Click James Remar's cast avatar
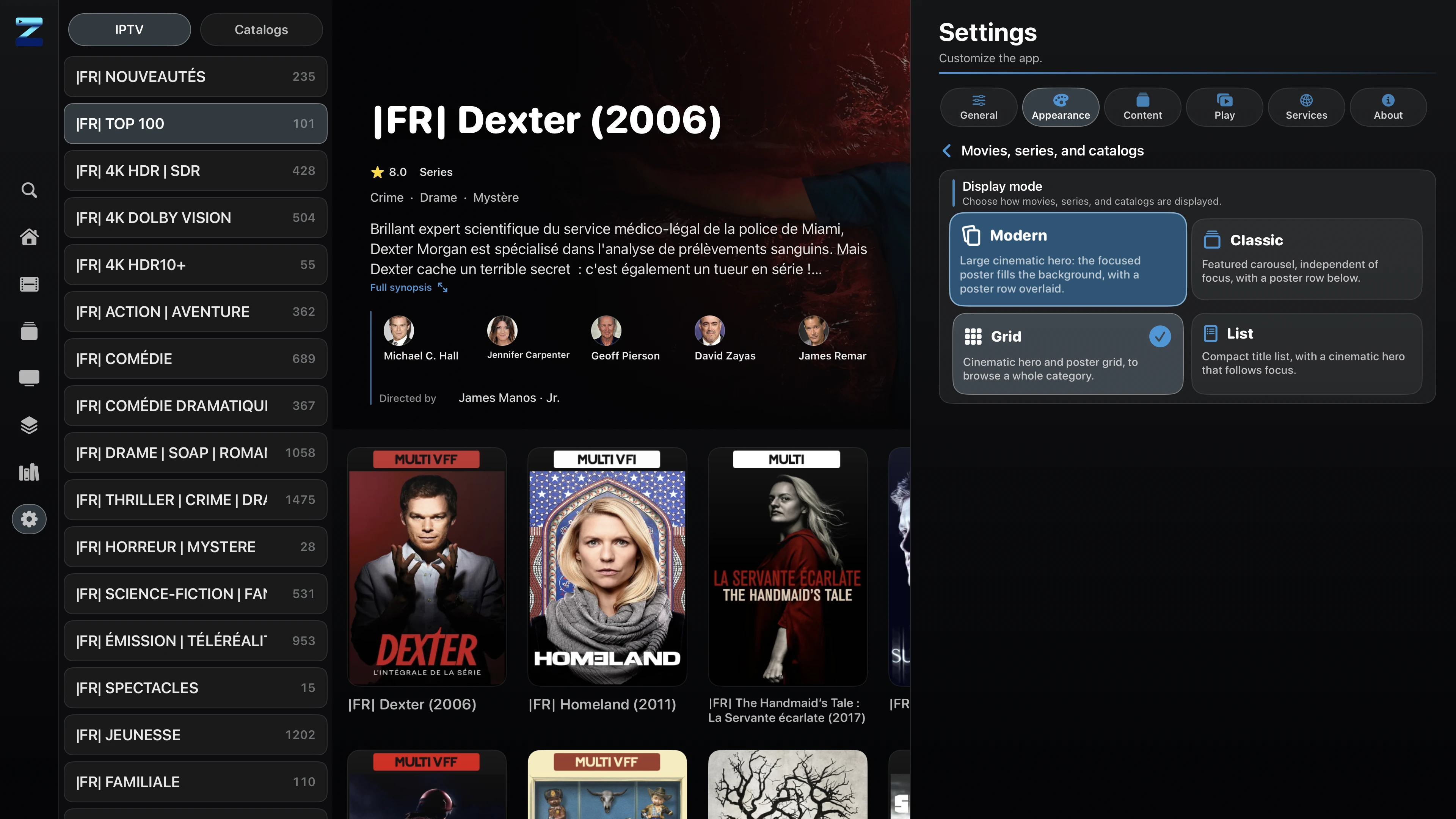The height and width of the screenshot is (819, 1456). (813, 330)
